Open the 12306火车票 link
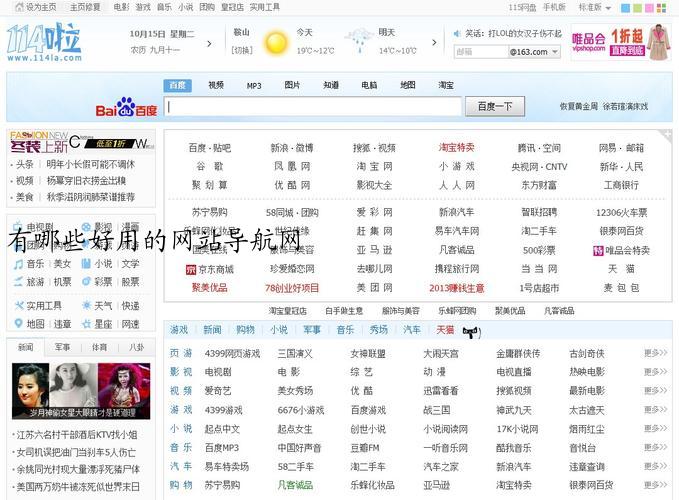679x500 pixels. 621,213
